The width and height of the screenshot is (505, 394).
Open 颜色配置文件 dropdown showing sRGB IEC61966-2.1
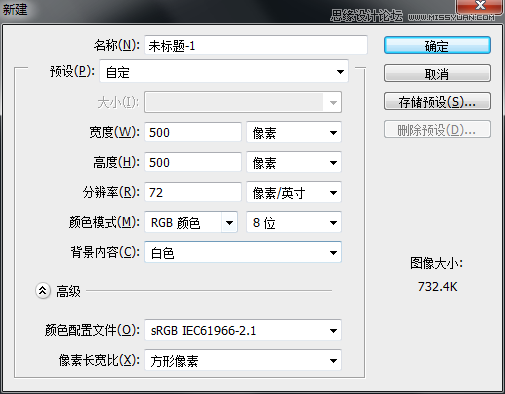(x=243, y=330)
